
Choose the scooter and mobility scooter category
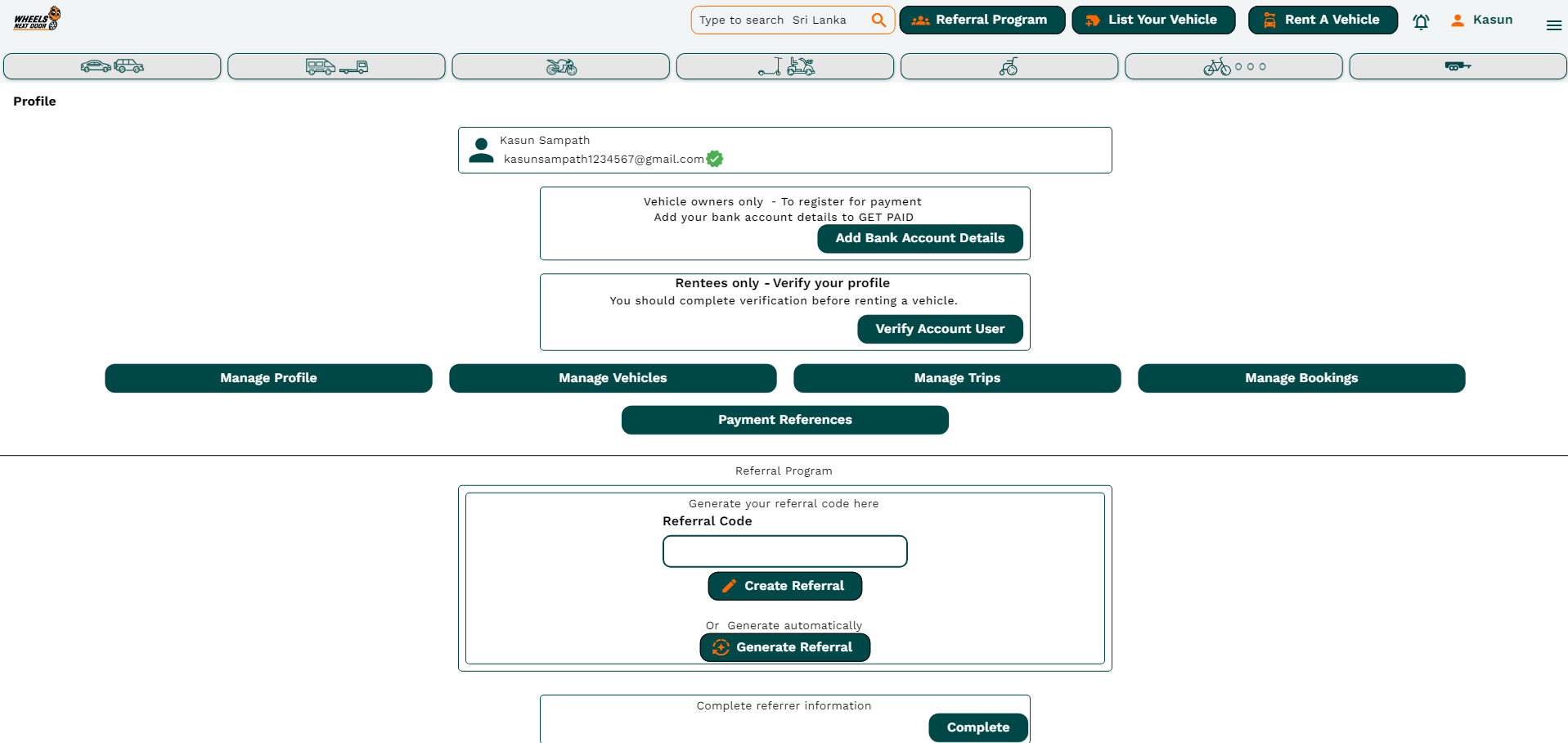[784, 66]
